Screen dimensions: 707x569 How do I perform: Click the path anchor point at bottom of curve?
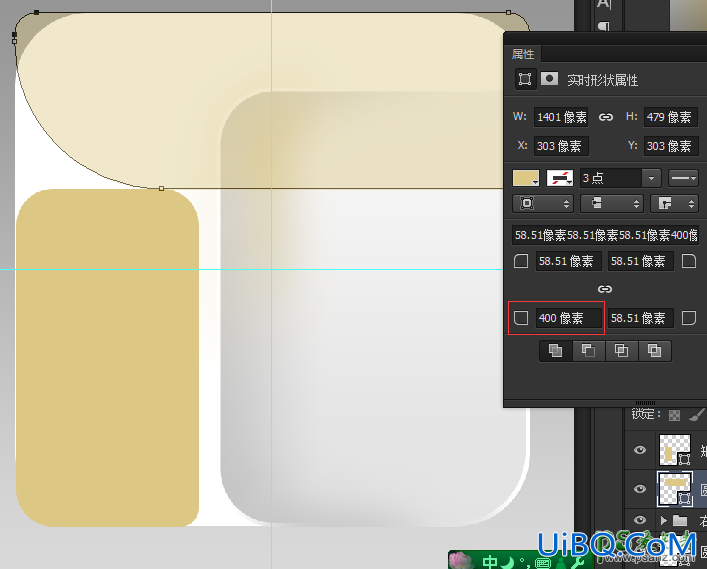161,188
